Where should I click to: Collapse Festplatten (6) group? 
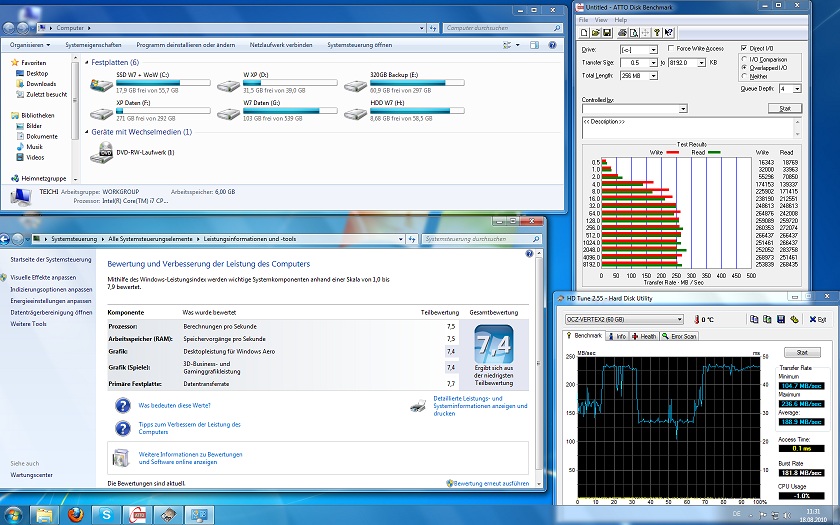[87, 63]
